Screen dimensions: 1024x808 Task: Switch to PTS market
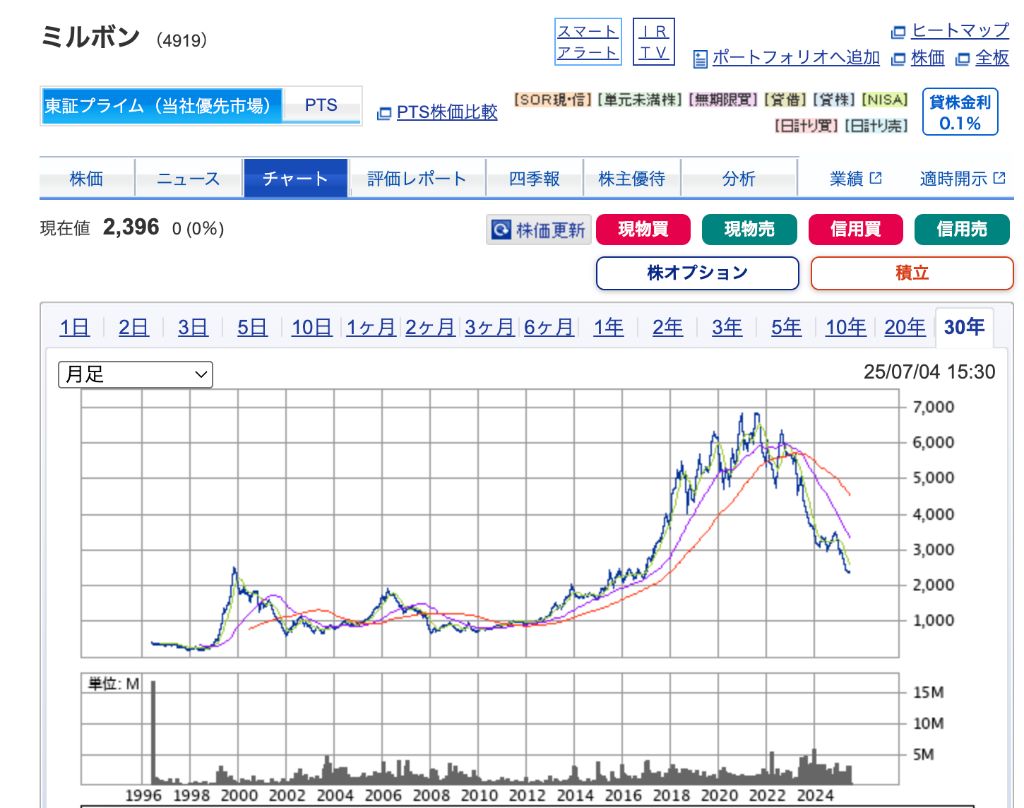coord(321,105)
